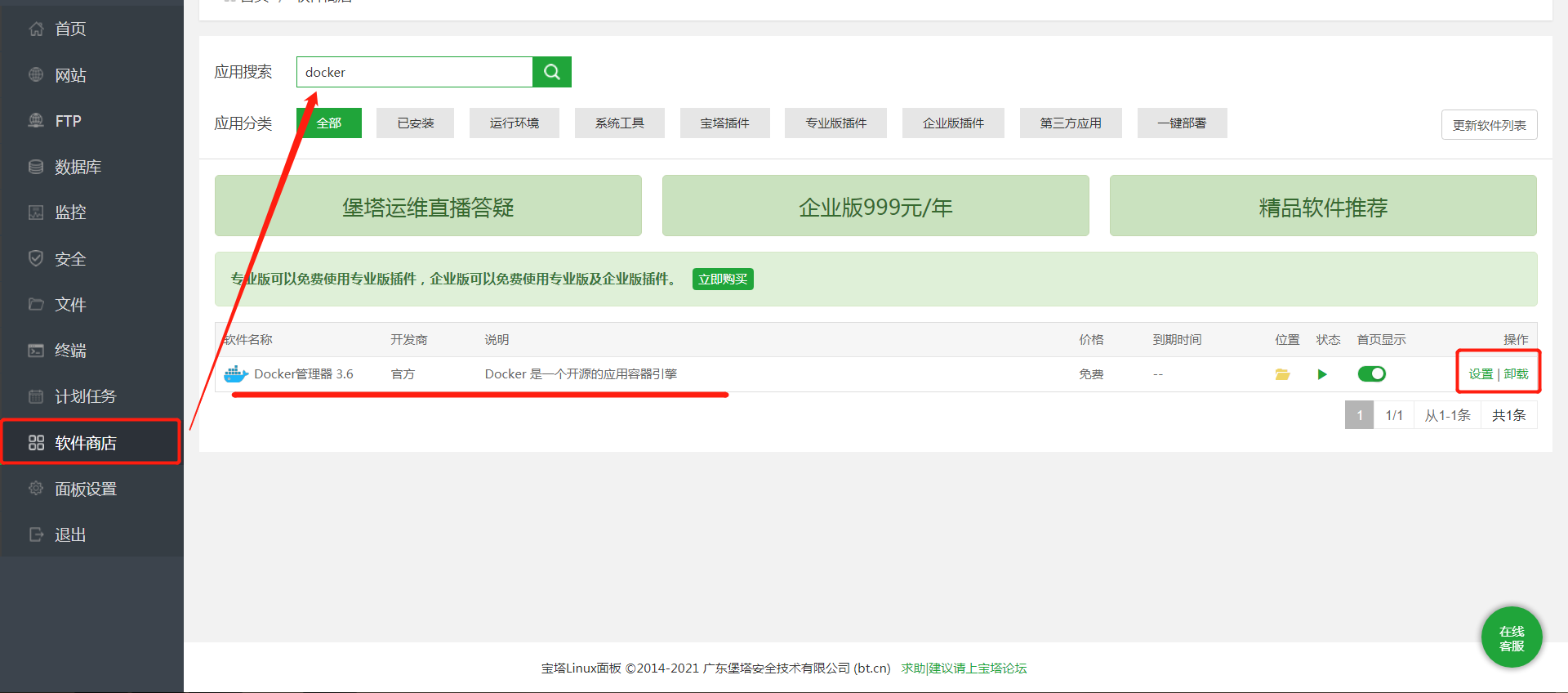Select the 宝塔插件 category tab
This screenshot has width=1568, height=693.
coord(725,123)
